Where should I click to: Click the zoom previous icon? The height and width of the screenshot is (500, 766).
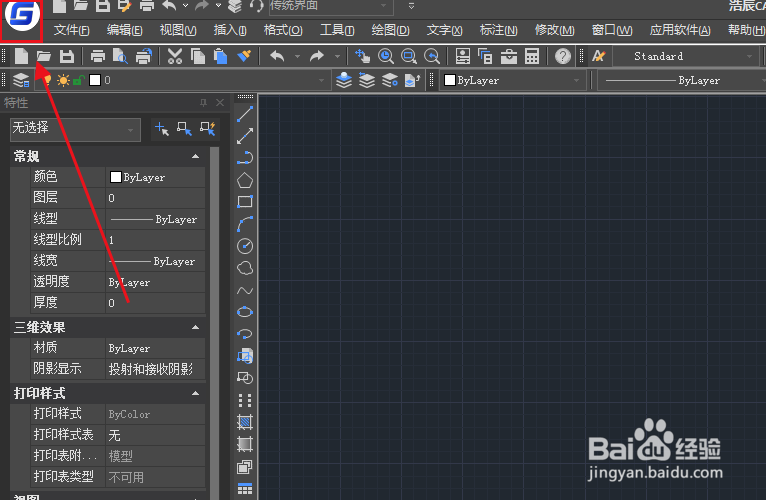click(x=432, y=56)
